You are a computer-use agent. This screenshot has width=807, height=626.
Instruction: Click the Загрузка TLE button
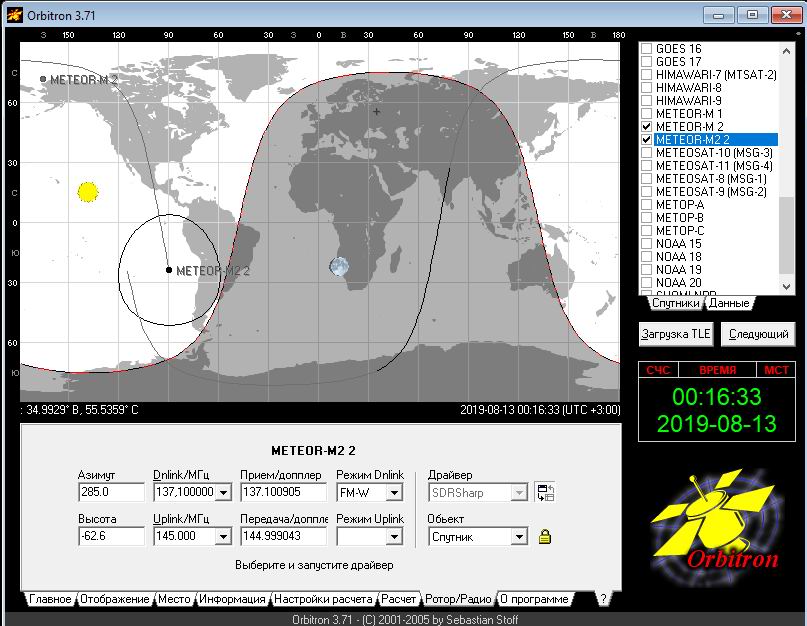[x=675, y=333]
